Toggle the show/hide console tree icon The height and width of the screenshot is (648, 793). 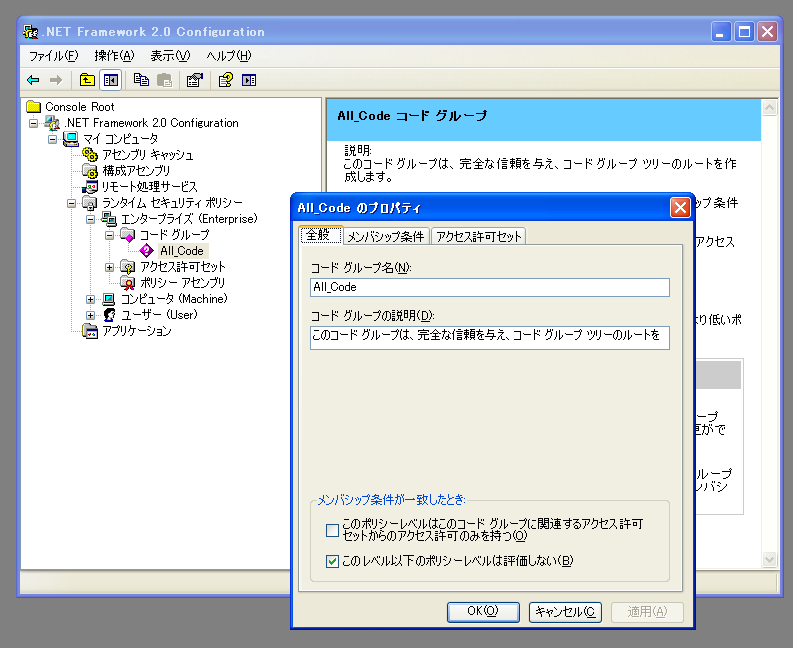click(111, 80)
